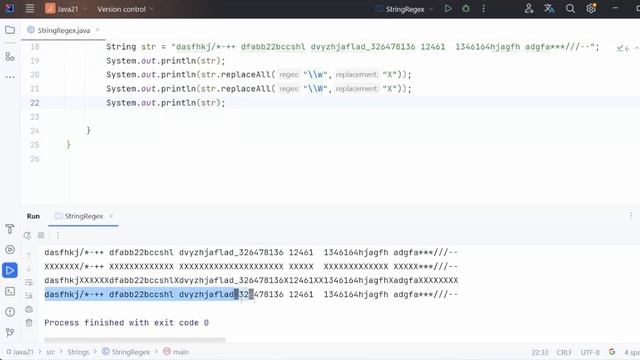Viewport: 640px width, 360px height.
Task: Open Run panel options menu
Action: [x=631, y=216]
